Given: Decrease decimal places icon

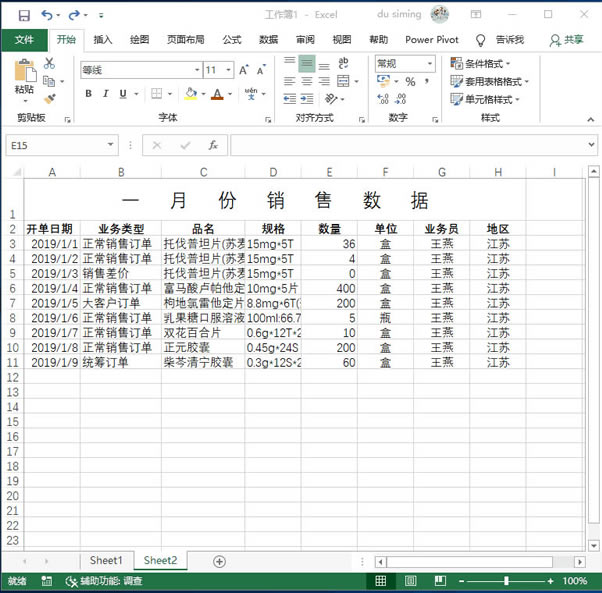Looking at the screenshot, I should pos(400,99).
